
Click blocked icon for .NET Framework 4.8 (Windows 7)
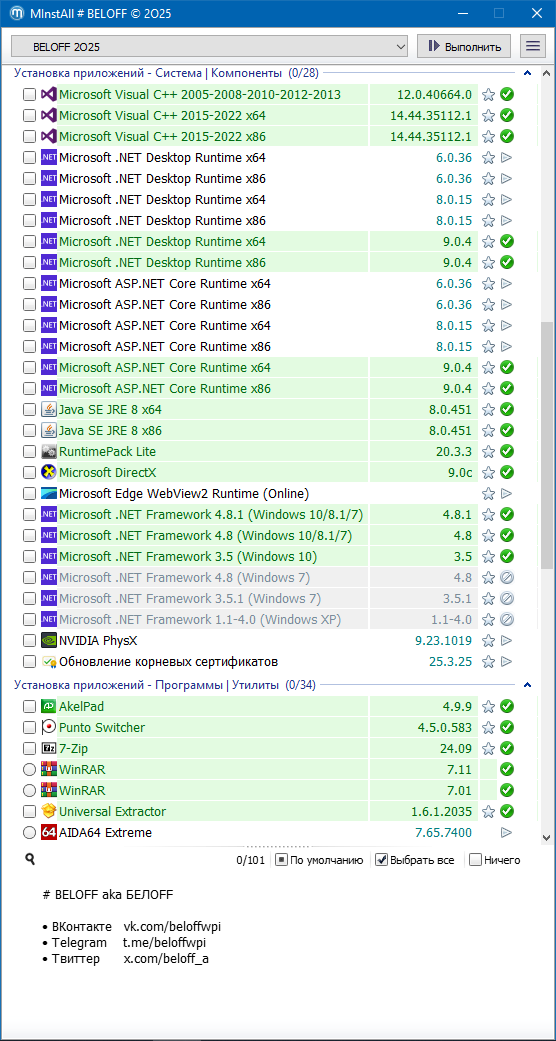pos(507,578)
